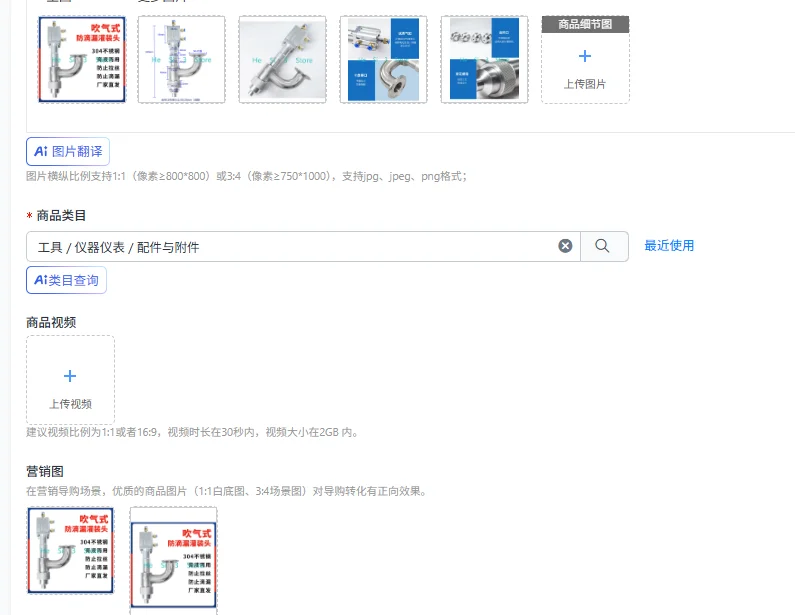
Task: Open AI类目查询 category lookup
Action: coord(66,280)
